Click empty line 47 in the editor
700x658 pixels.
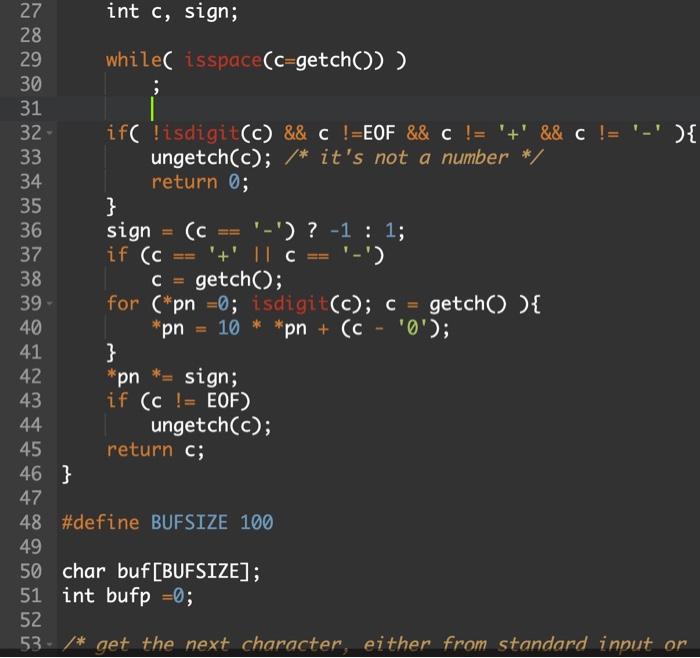click(x=379, y=498)
